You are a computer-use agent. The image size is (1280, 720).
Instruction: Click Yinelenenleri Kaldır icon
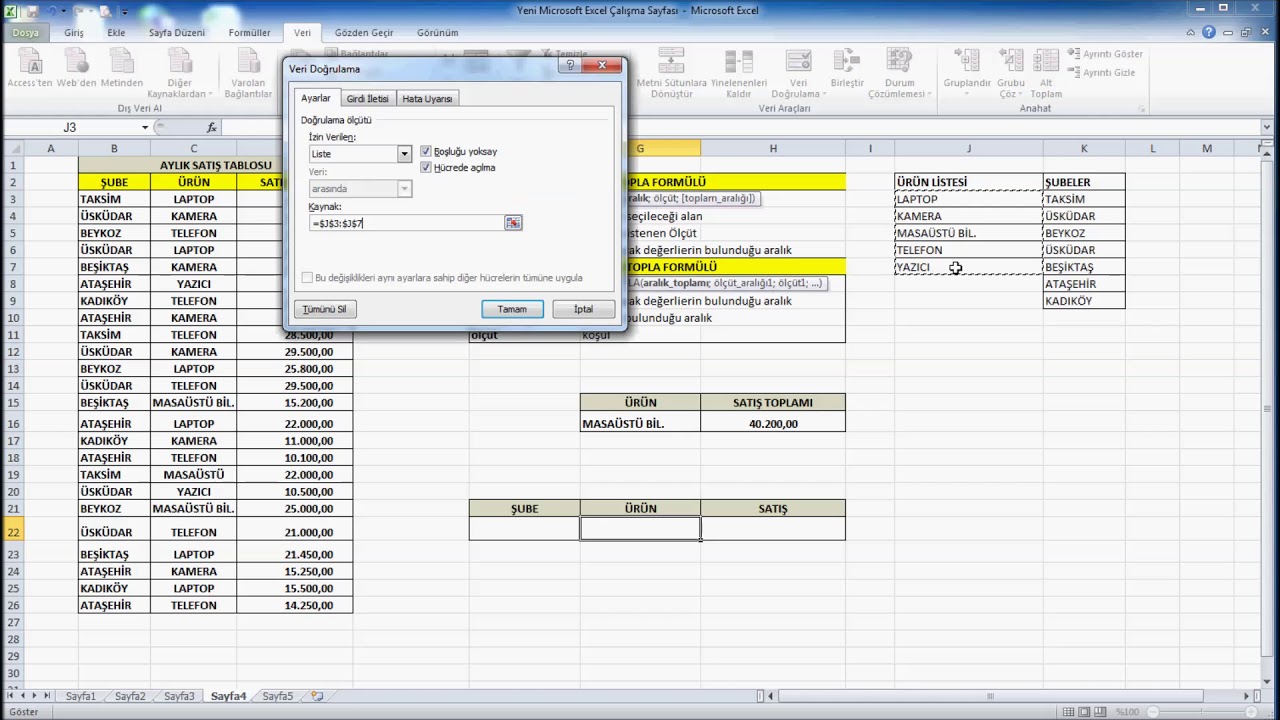click(739, 74)
